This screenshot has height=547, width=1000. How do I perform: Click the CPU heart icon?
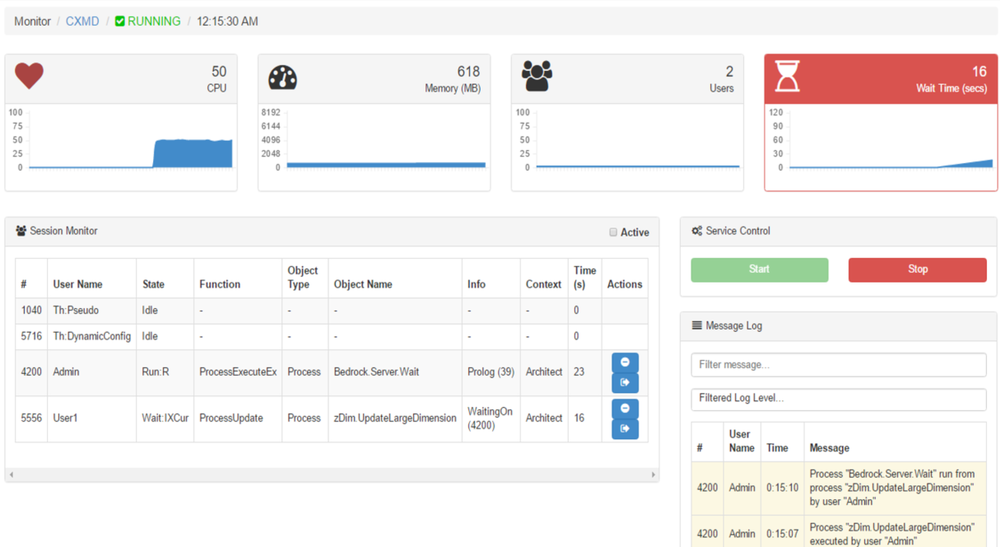pyautogui.click(x=29, y=75)
